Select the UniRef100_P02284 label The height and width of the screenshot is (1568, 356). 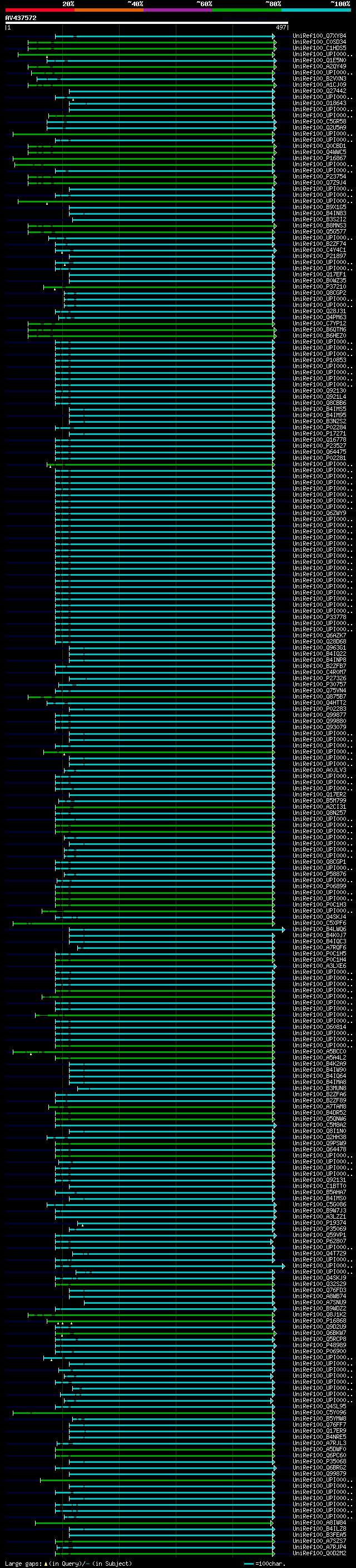319,427
